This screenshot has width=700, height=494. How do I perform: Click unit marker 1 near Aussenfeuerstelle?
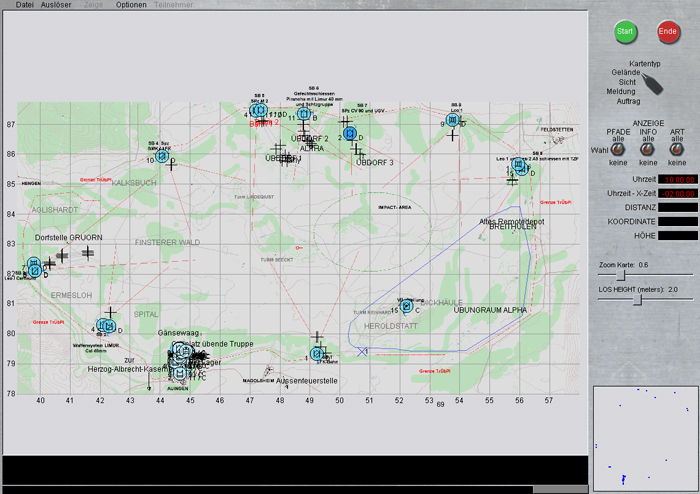317,354
